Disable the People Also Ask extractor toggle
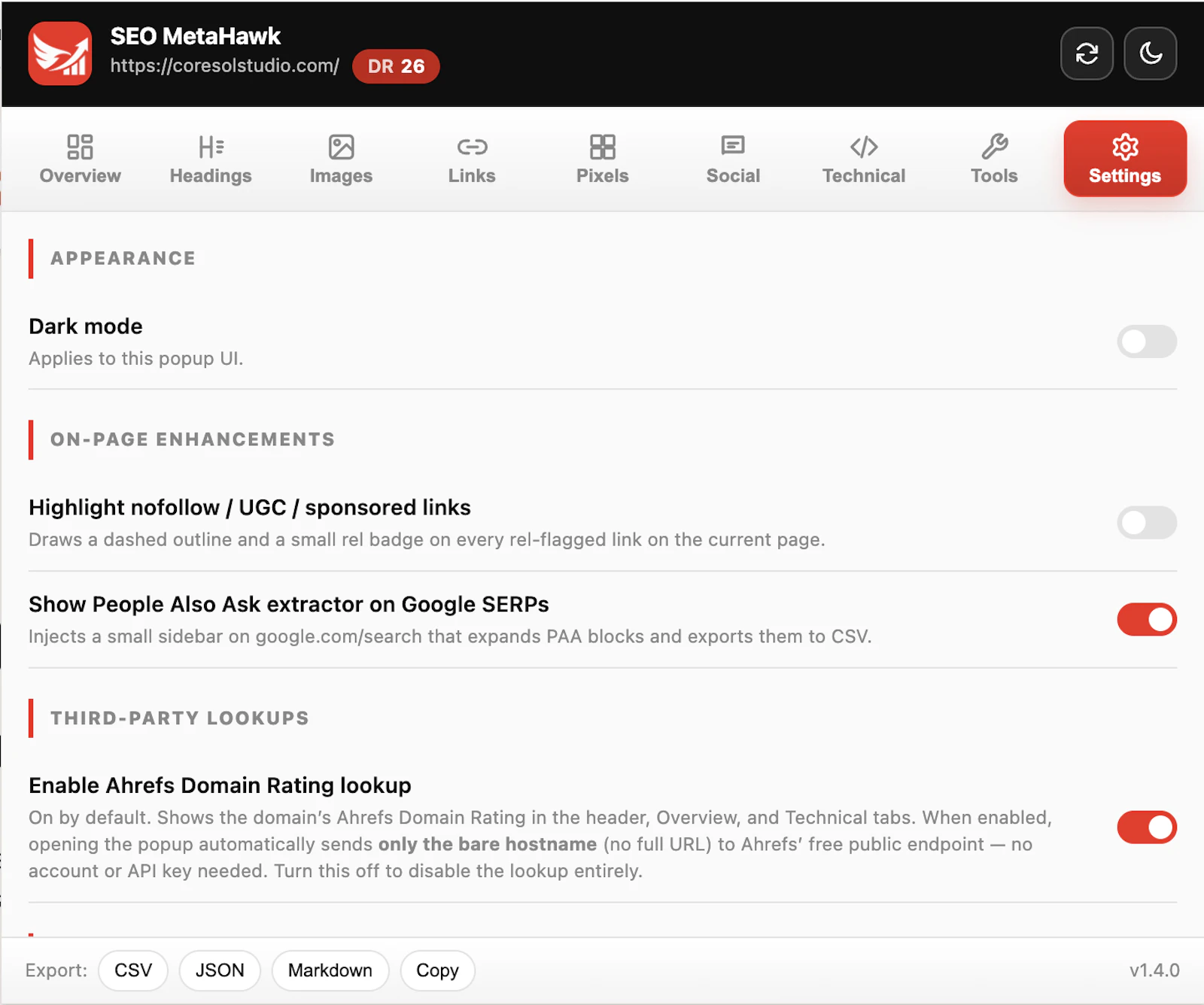 1147,619
